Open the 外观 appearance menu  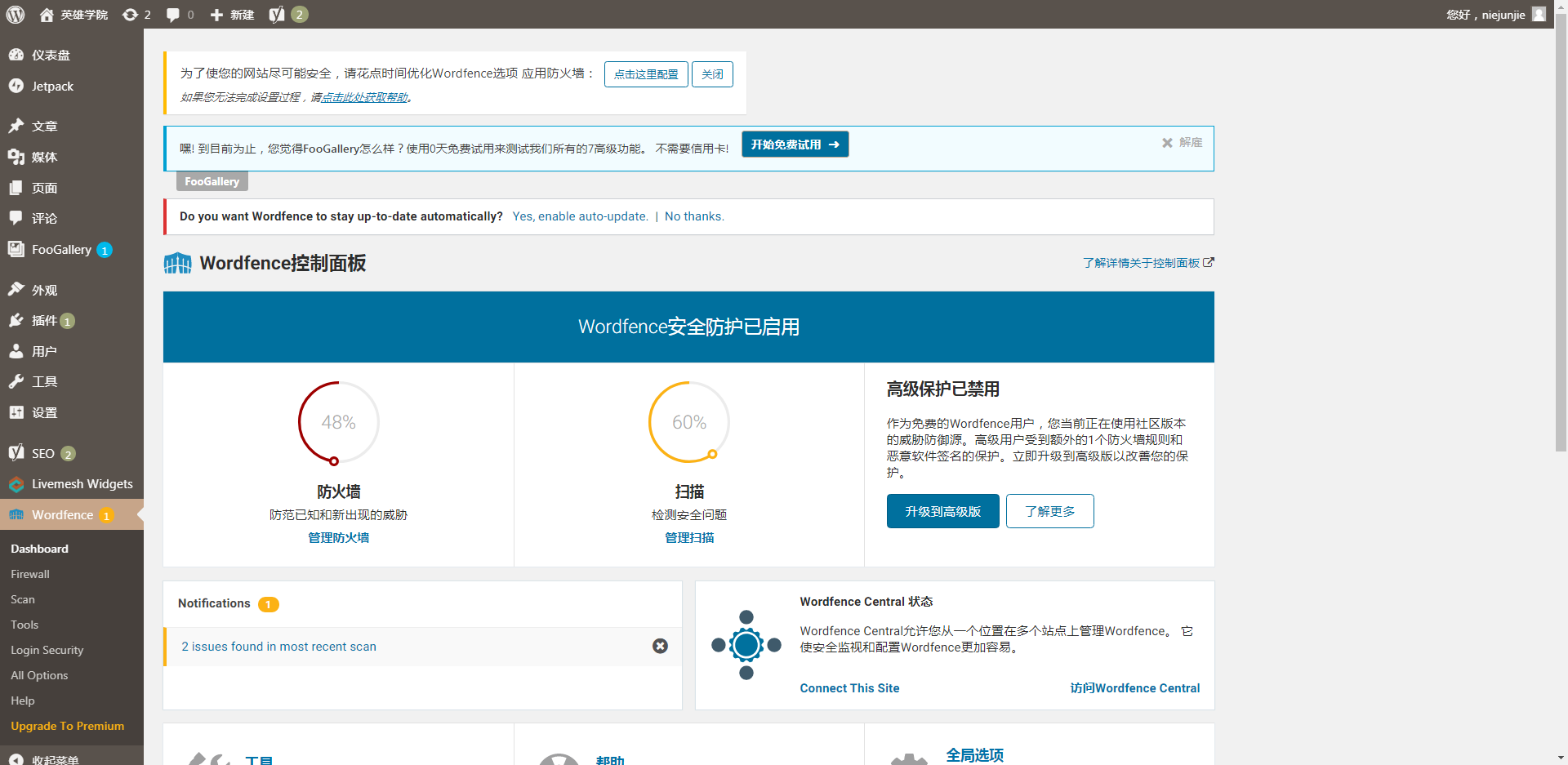click(72, 290)
